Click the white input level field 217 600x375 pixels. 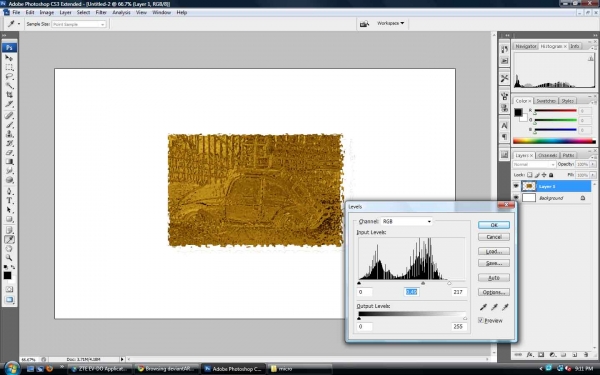pyautogui.click(x=458, y=292)
